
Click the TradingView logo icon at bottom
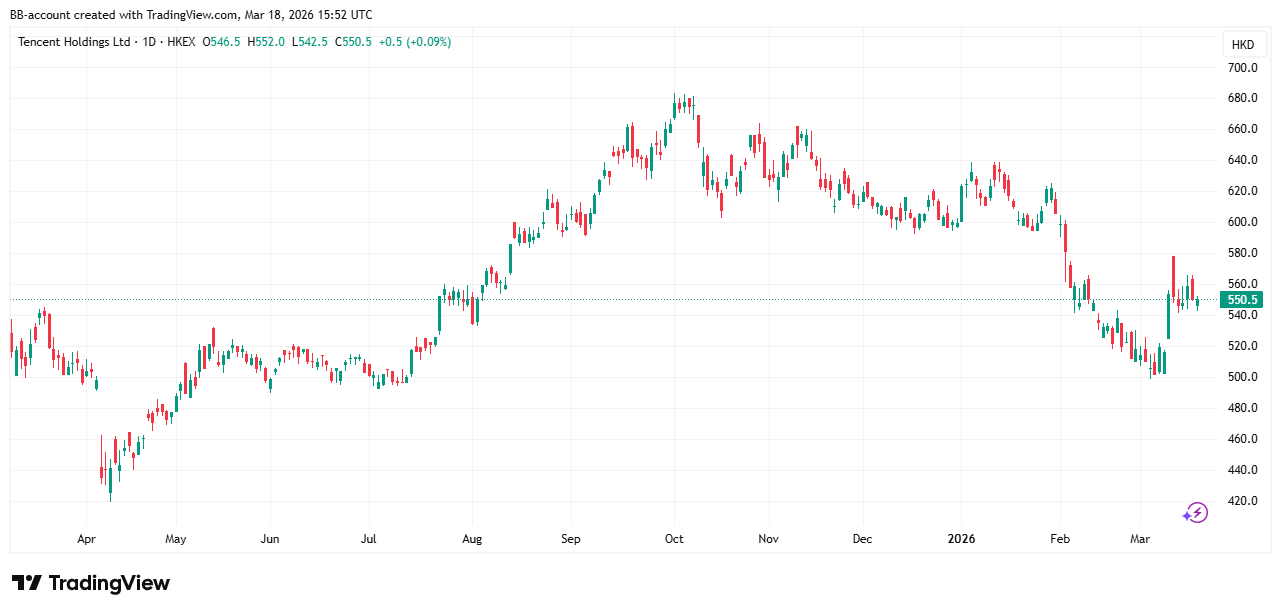click(26, 583)
